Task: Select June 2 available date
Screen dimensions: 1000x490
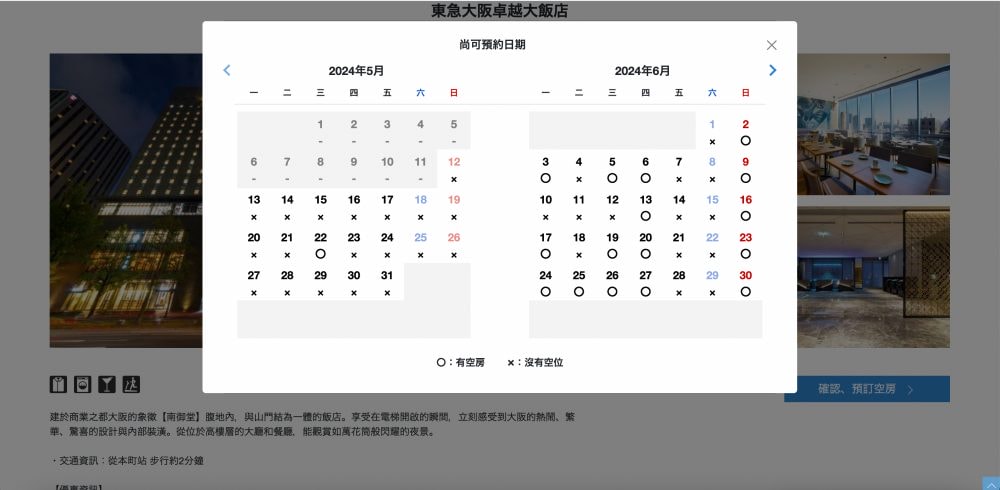Action: click(746, 132)
